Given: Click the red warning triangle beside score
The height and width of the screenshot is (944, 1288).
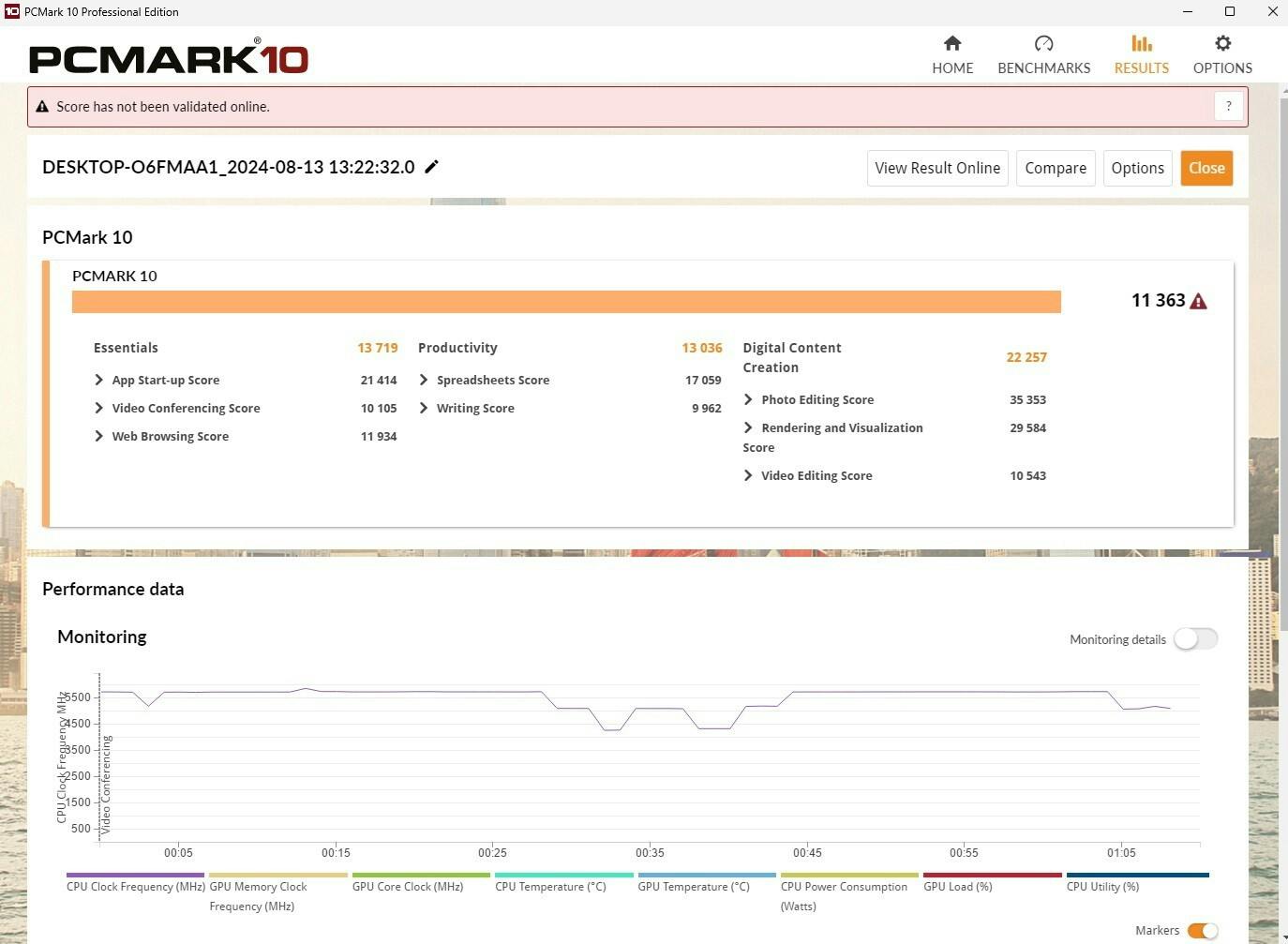Looking at the screenshot, I should coord(1198,301).
